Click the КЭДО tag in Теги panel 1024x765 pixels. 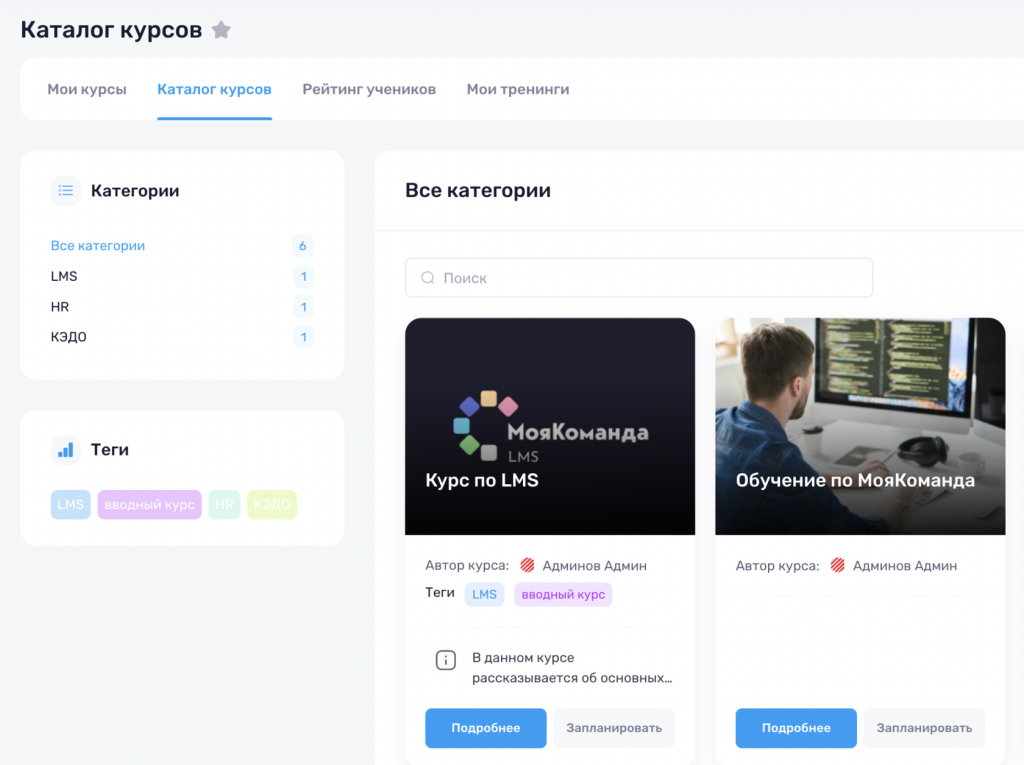[272, 504]
